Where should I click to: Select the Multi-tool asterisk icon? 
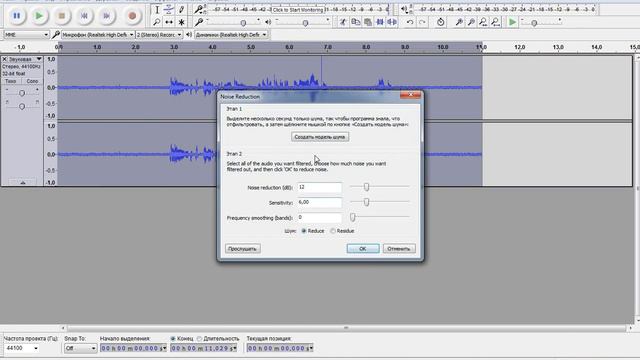tap(181, 22)
